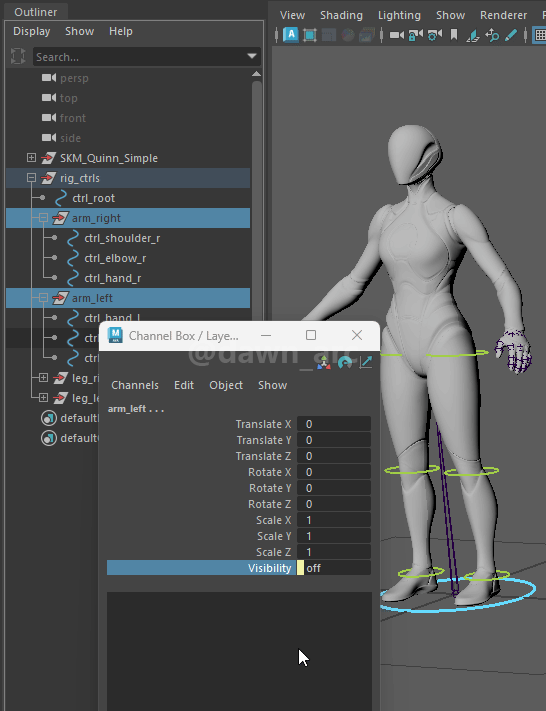The width and height of the screenshot is (546, 711).
Task: Click the persp camera icon in Outliner
Action: tap(49, 78)
